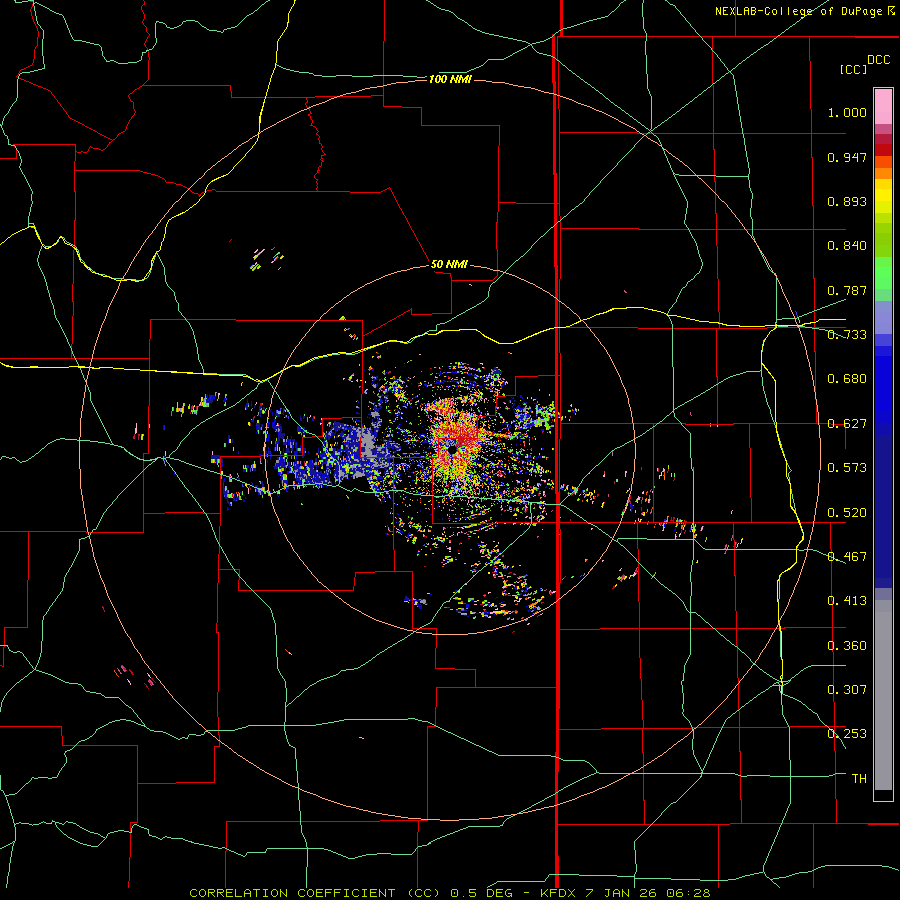Pick the gray segment of the color bar
Image resolution: width=900 pixels, height=900 pixels.
883,695
